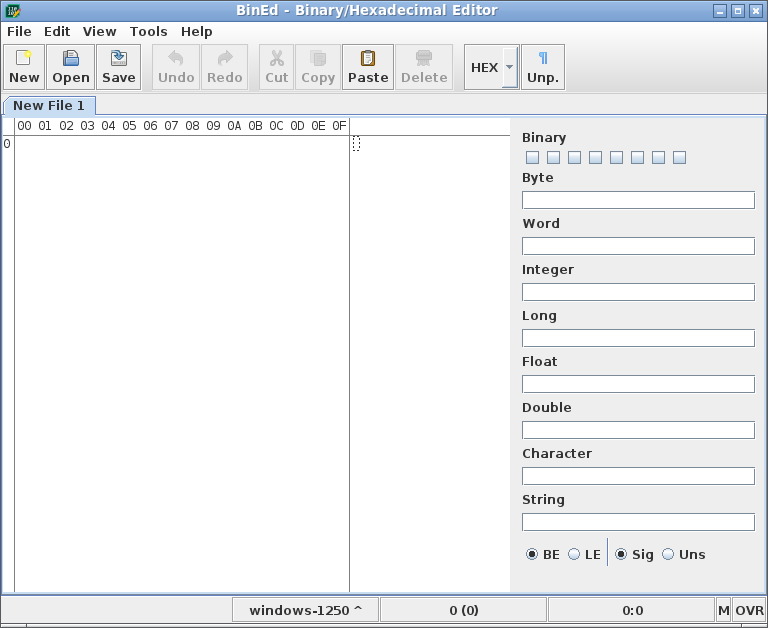Click the row offset 0 label
This screenshot has width=768, height=628.
[x=7, y=144]
